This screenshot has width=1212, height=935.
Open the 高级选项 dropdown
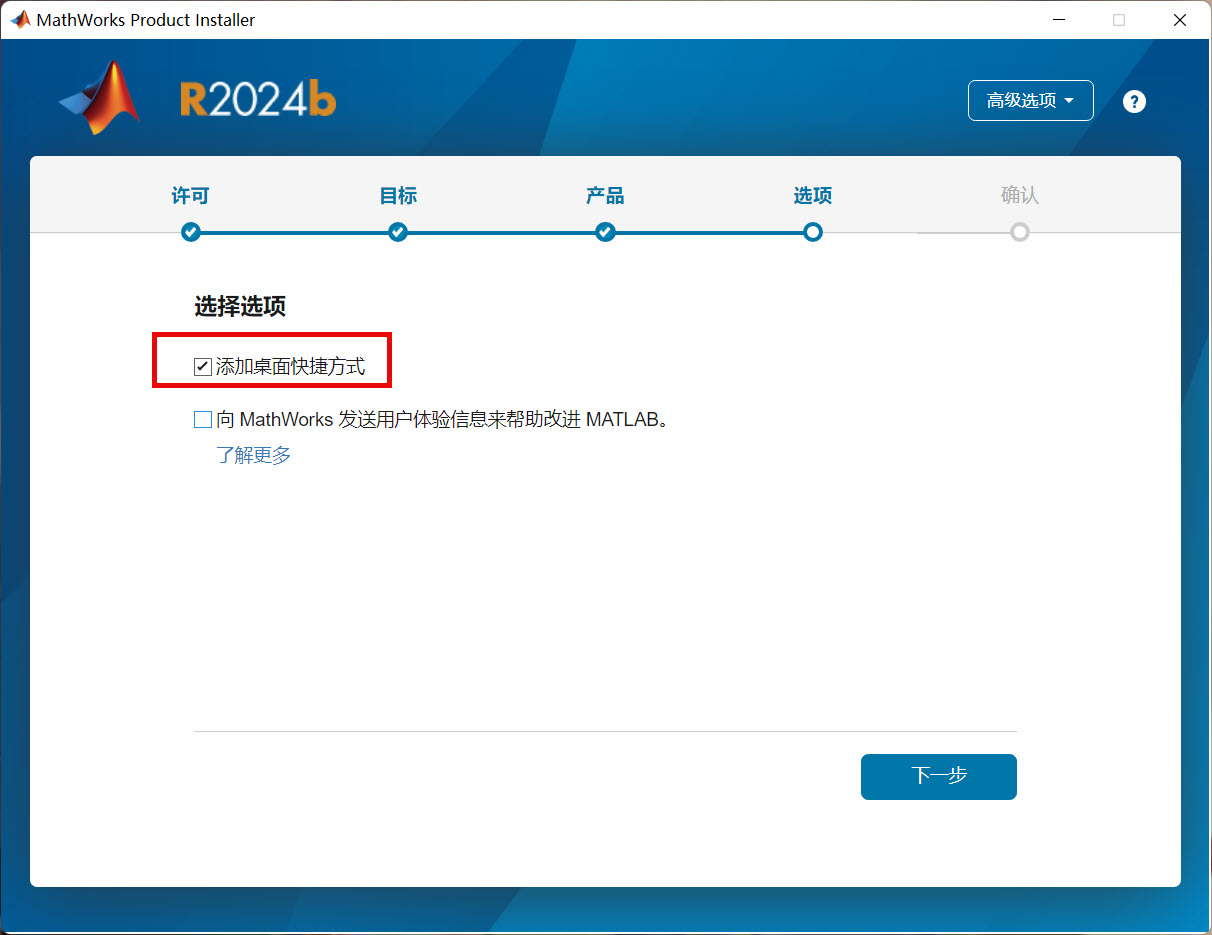1030,101
